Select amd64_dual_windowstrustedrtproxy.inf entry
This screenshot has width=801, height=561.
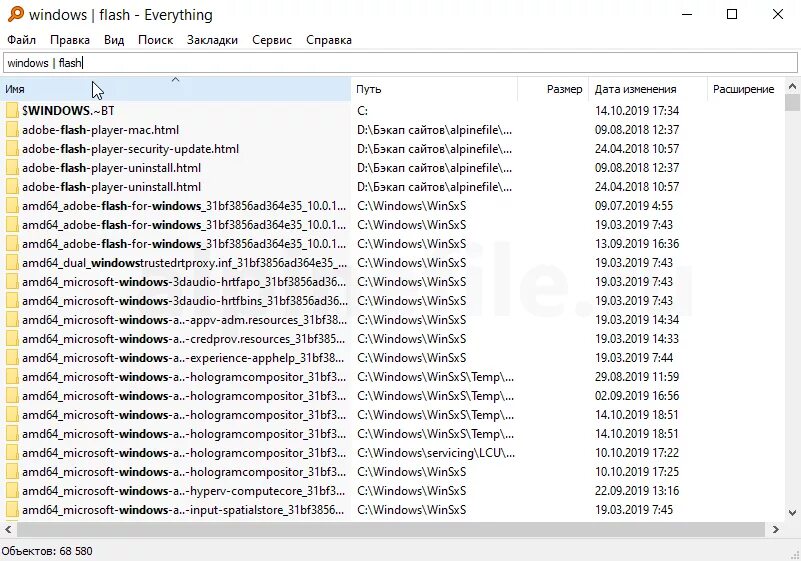click(x=184, y=263)
